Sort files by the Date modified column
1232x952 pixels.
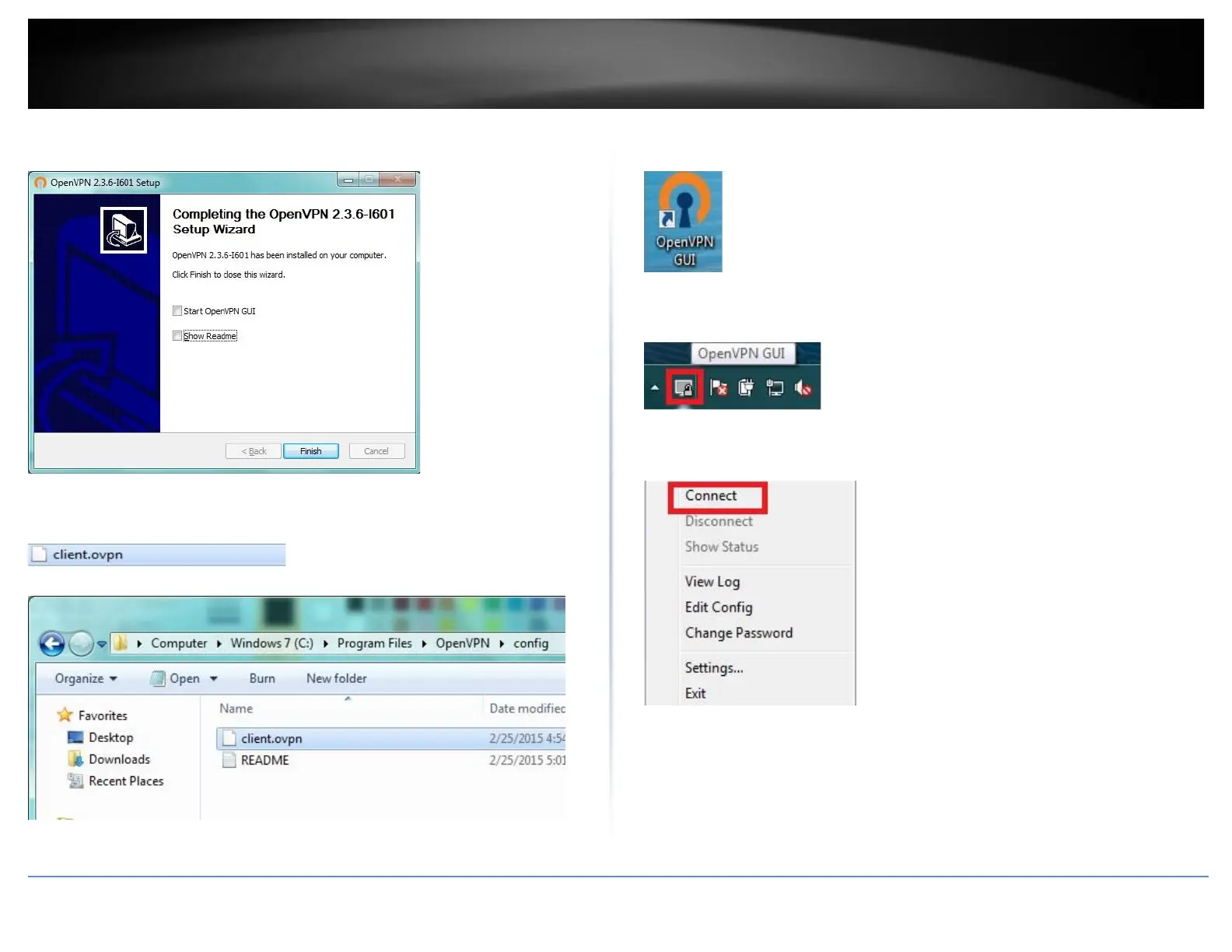[x=527, y=709]
